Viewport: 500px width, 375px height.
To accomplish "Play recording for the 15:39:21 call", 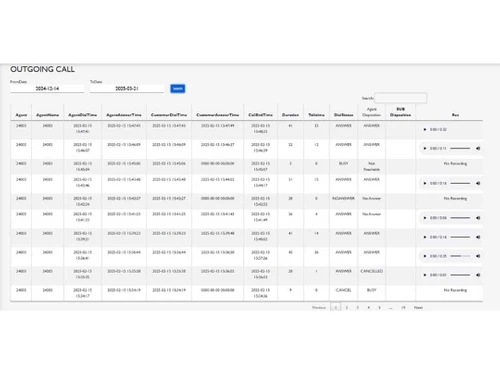I will pos(425,237).
